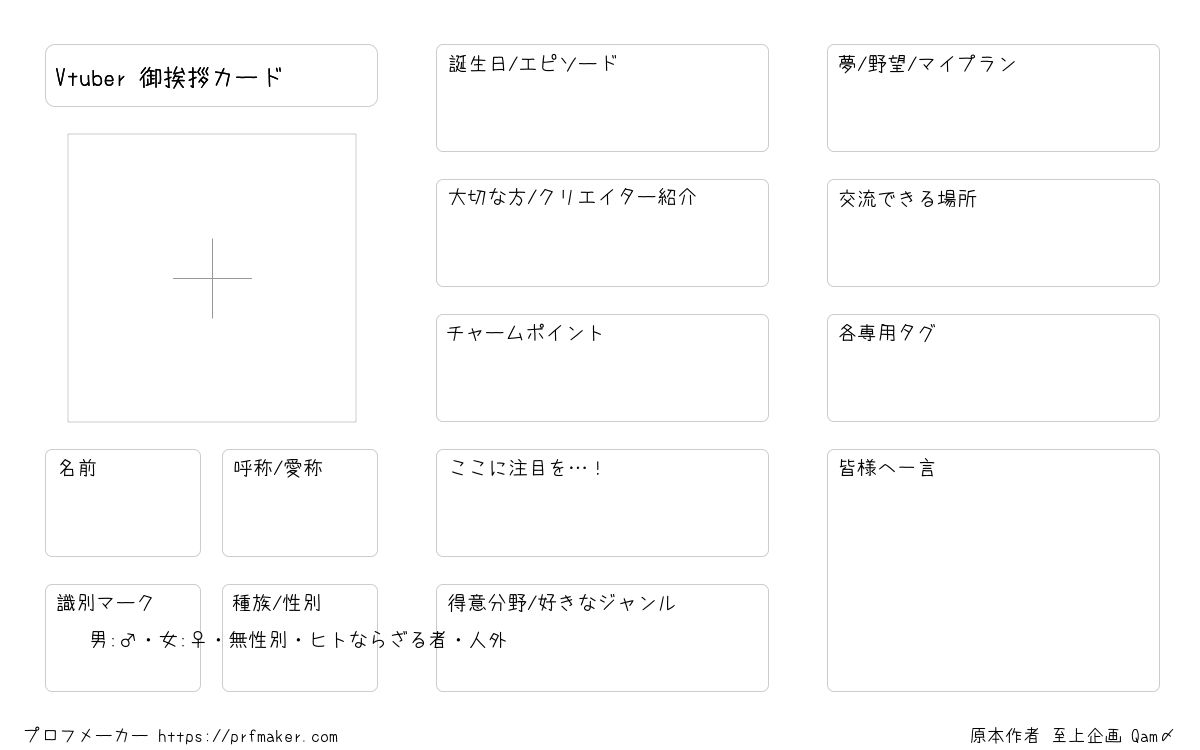Select the 得意分野/好きなジャンル field
This screenshot has width=1200, height=750.
tap(602, 638)
